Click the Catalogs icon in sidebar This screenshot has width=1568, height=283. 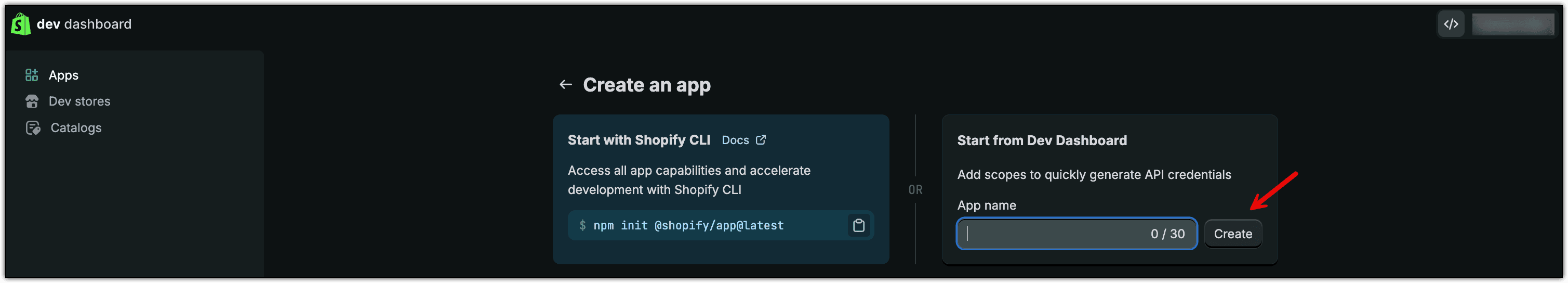pos(33,128)
